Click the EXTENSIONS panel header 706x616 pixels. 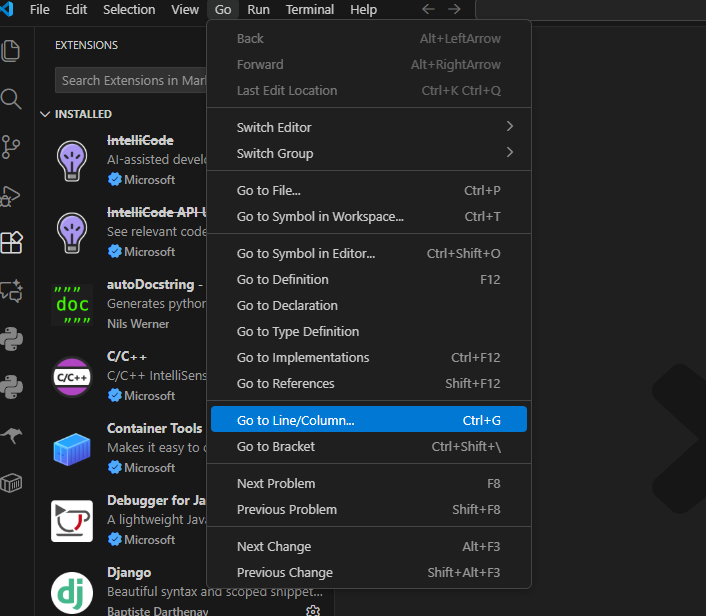pyautogui.click(x=86, y=45)
